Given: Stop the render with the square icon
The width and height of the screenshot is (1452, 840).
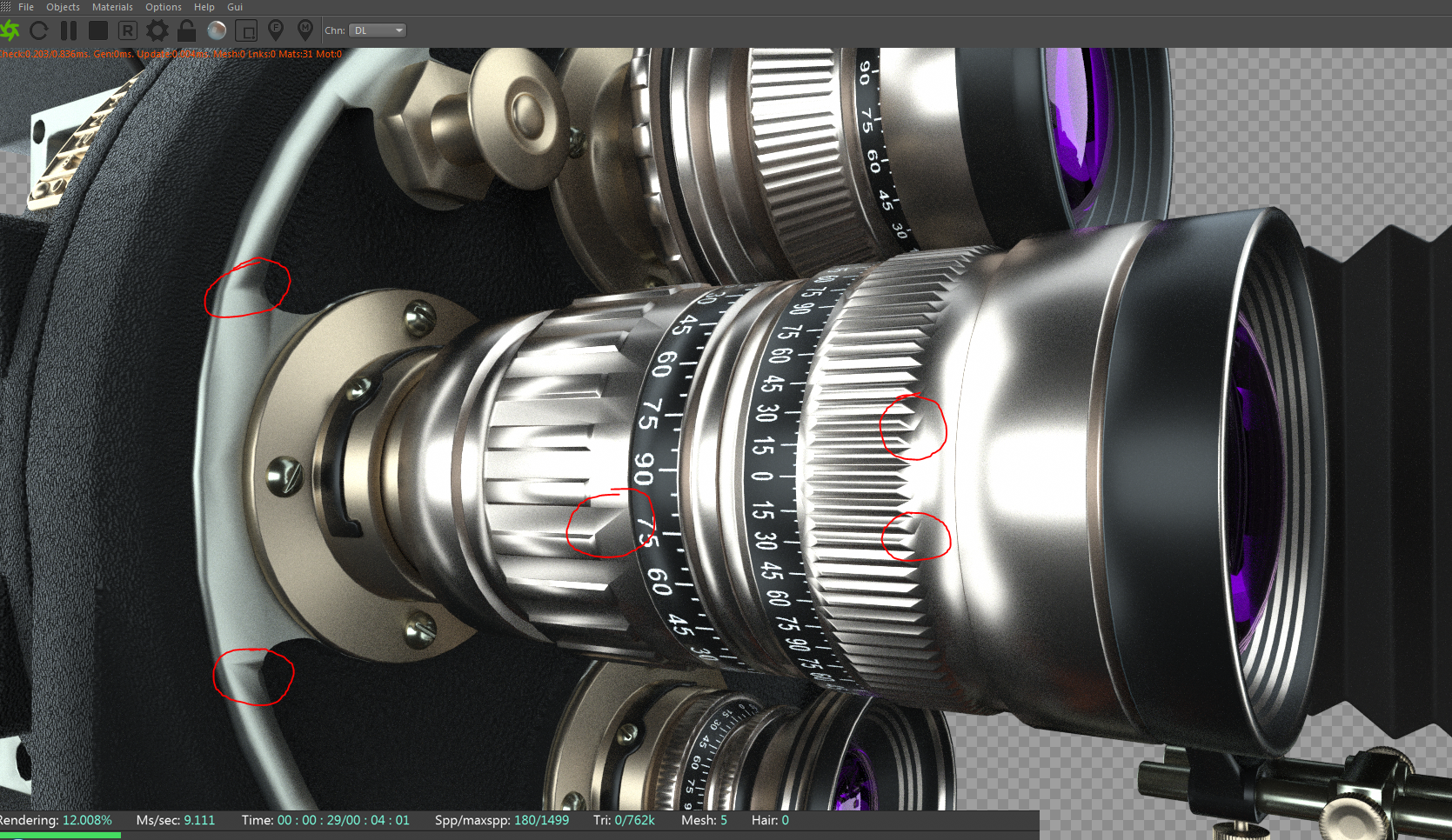Looking at the screenshot, I should pos(98,30).
